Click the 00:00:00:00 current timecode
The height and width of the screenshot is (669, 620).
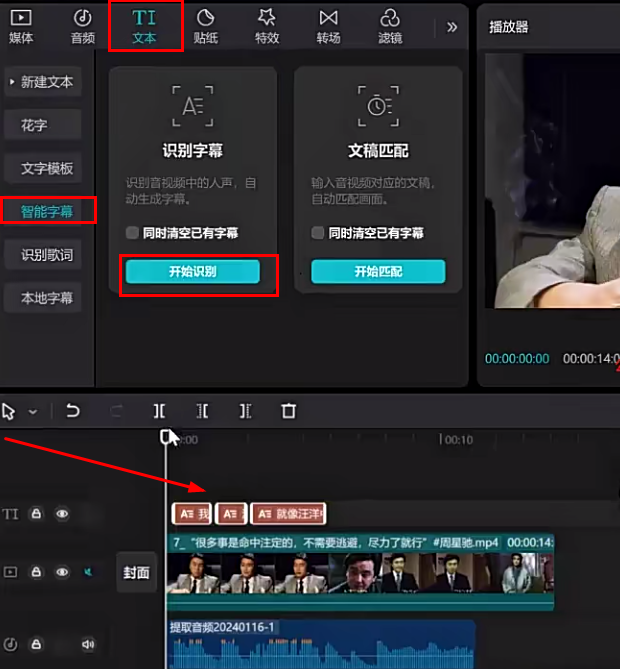point(517,359)
